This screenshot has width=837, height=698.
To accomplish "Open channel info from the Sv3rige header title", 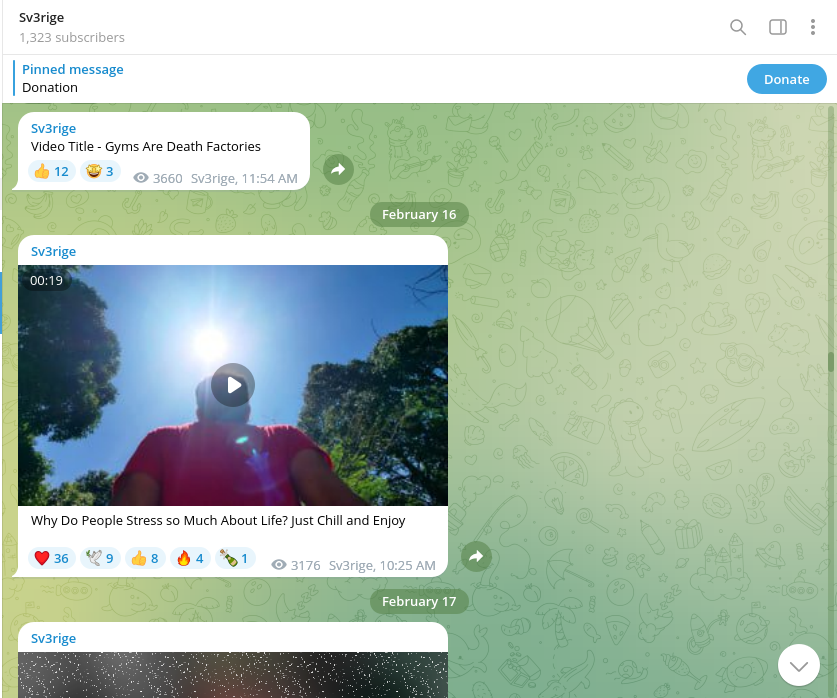I will coord(42,17).
